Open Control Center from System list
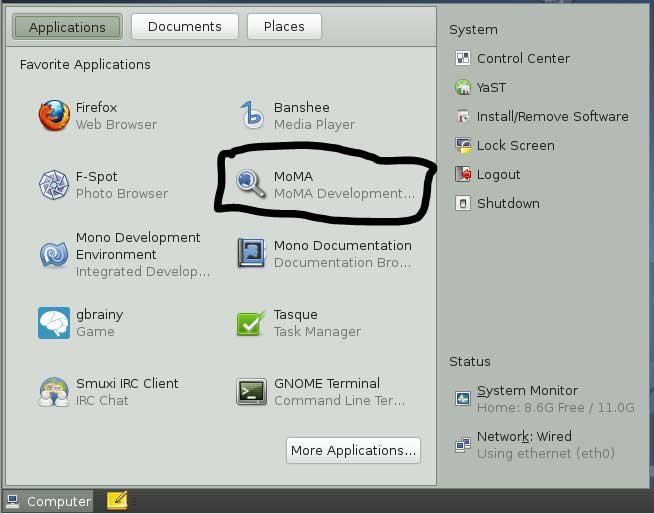The height and width of the screenshot is (514, 654). (x=523, y=59)
